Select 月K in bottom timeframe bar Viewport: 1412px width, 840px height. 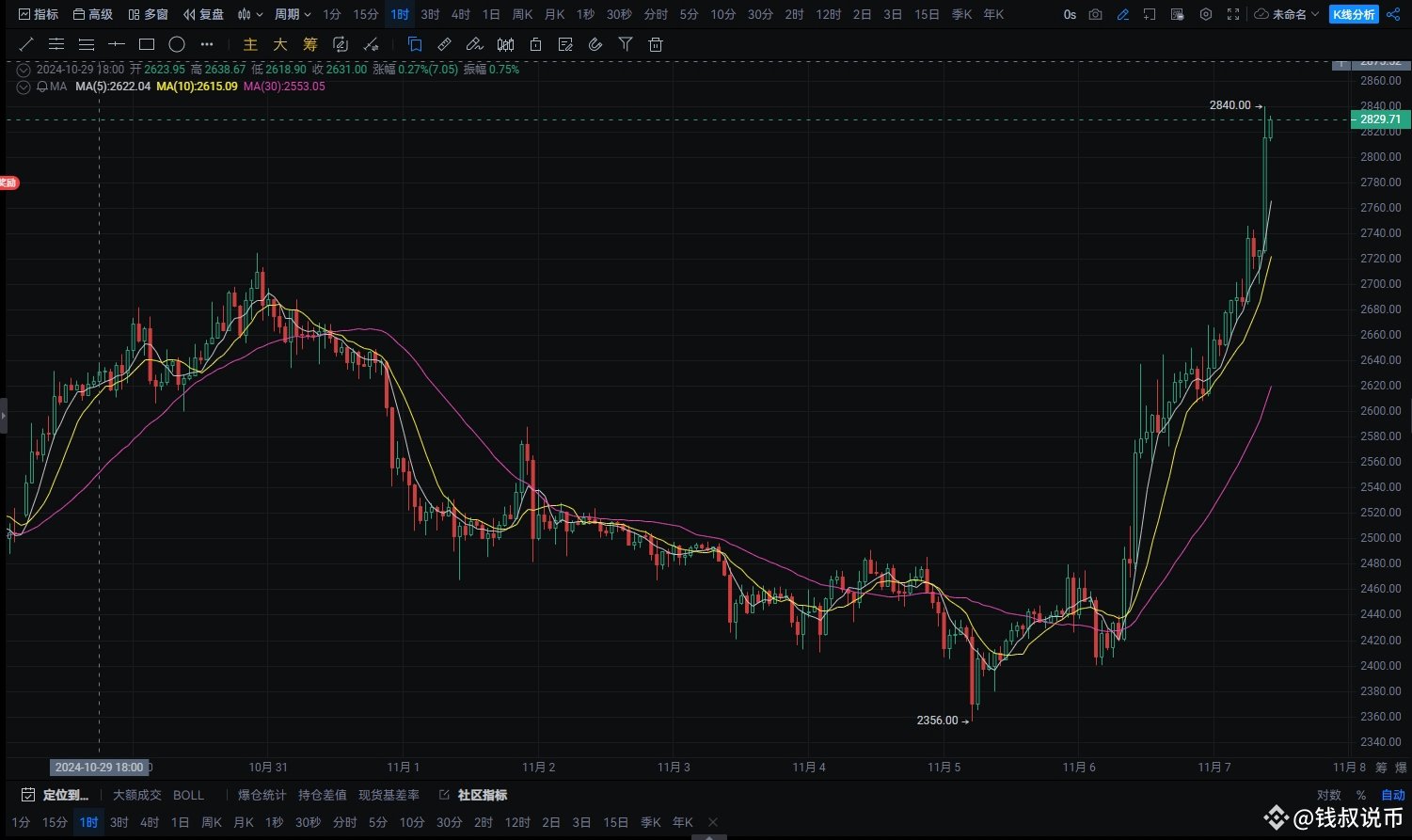point(243,822)
